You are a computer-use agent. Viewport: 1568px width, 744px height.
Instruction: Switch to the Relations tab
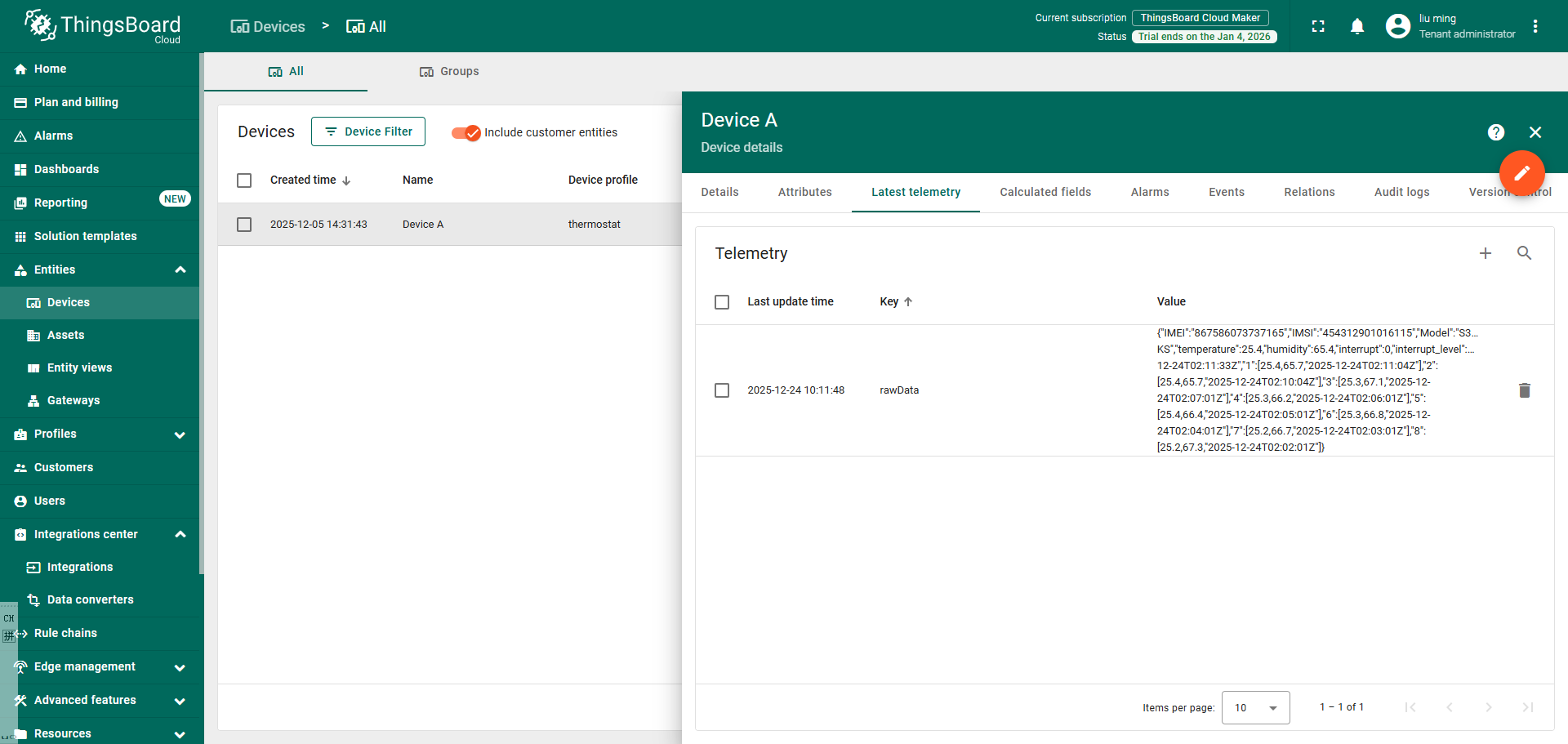[1309, 193]
